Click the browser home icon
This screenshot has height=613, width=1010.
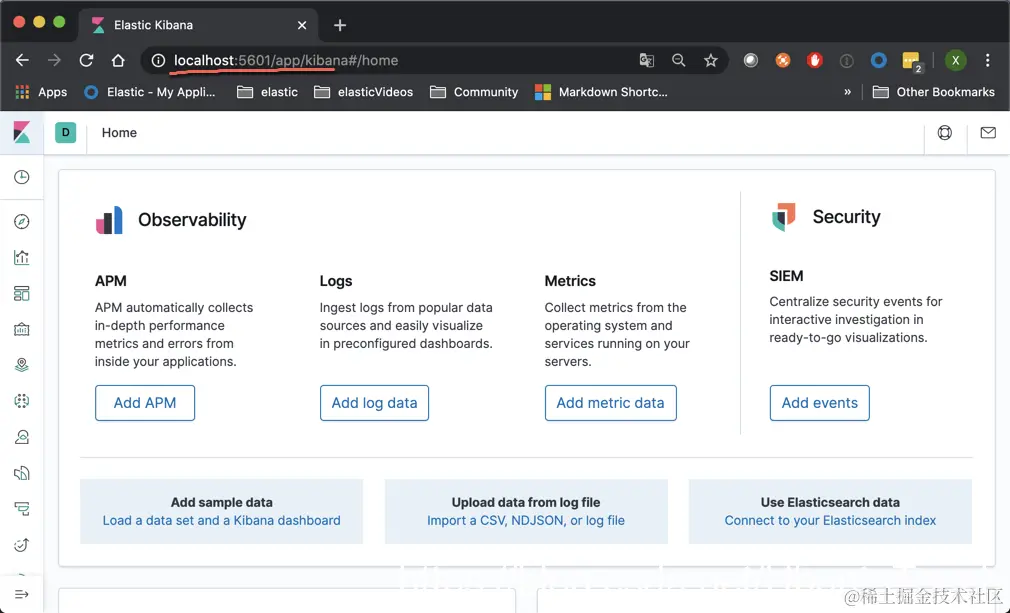point(118,61)
